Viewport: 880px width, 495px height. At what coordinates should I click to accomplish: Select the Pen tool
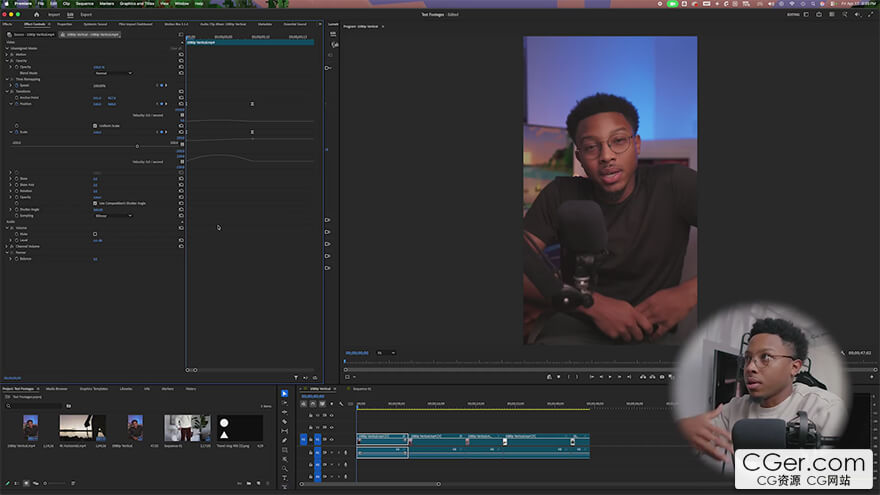click(x=285, y=441)
